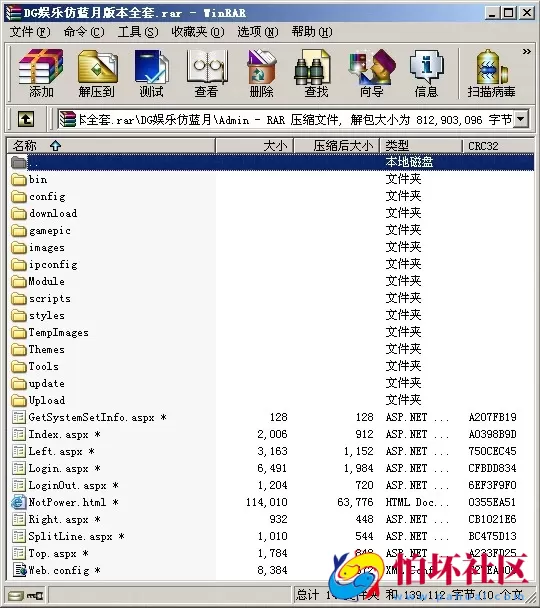Select the download folder icon
Screen dimensions: 540x608
pos(19,213)
